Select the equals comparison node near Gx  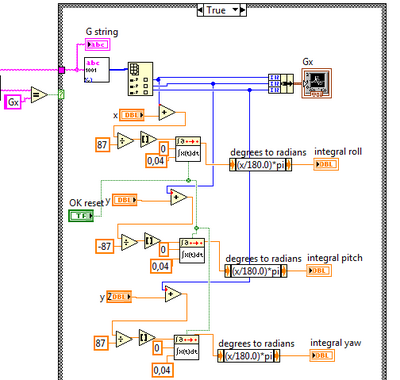pos(39,95)
